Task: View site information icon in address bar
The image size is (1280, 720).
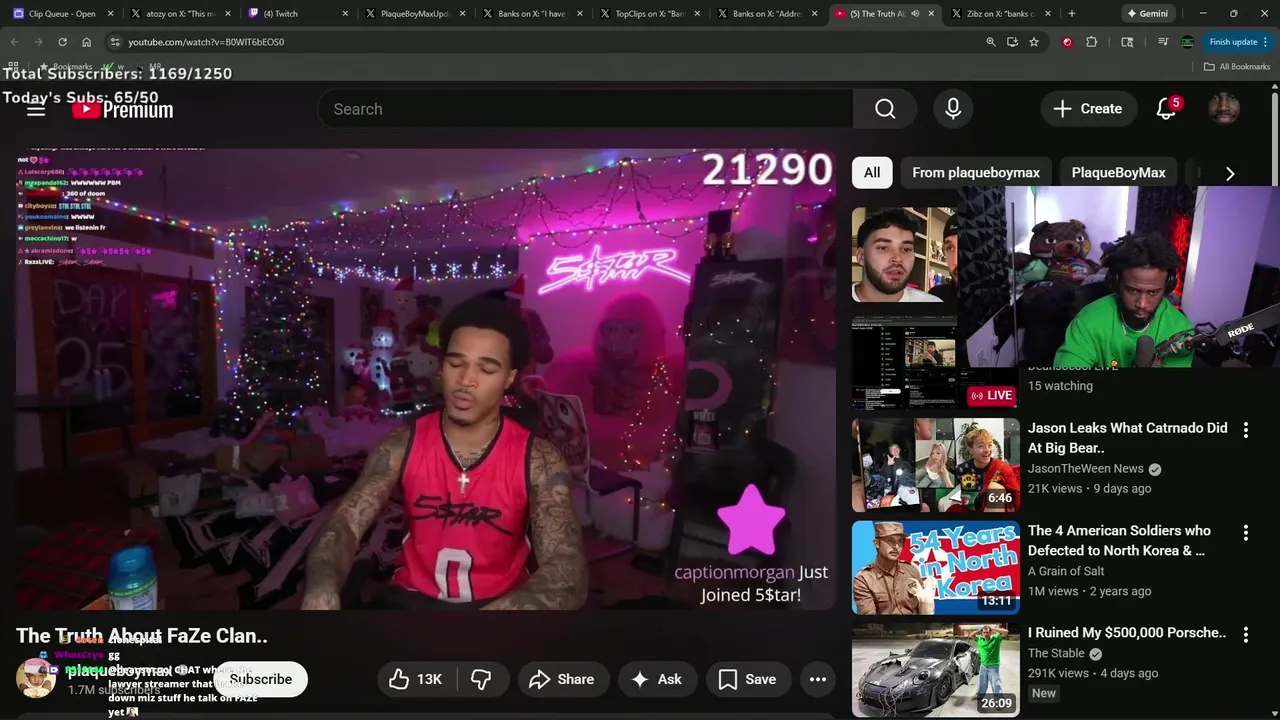Action: click(115, 42)
